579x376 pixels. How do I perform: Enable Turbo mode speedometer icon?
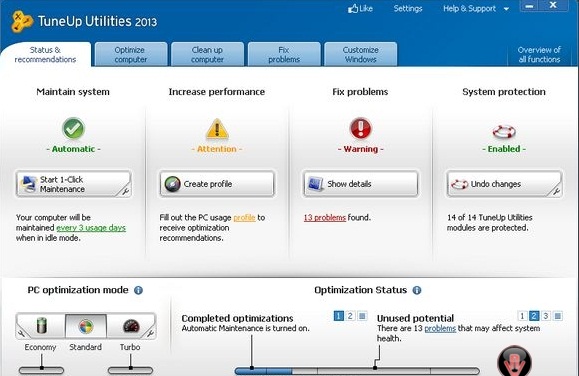pos(131,326)
